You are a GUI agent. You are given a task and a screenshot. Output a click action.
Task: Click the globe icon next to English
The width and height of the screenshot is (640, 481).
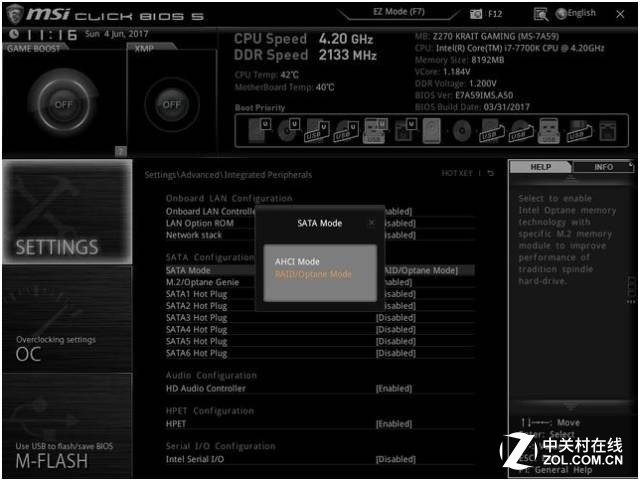coord(561,13)
